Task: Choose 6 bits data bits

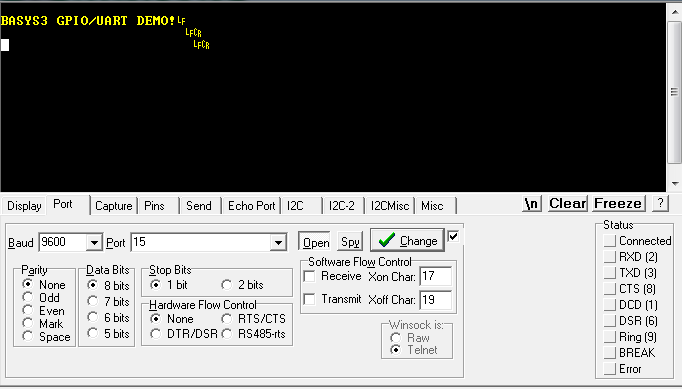Action: [x=108, y=318]
